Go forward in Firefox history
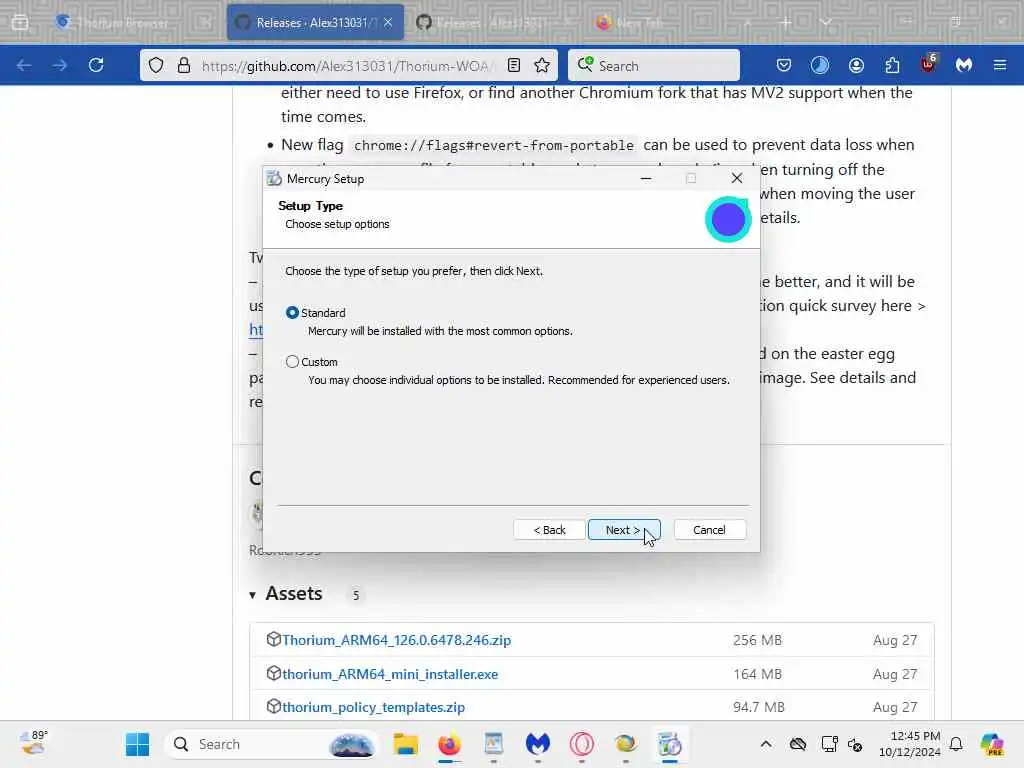This screenshot has height=768, width=1024. tap(59, 65)
